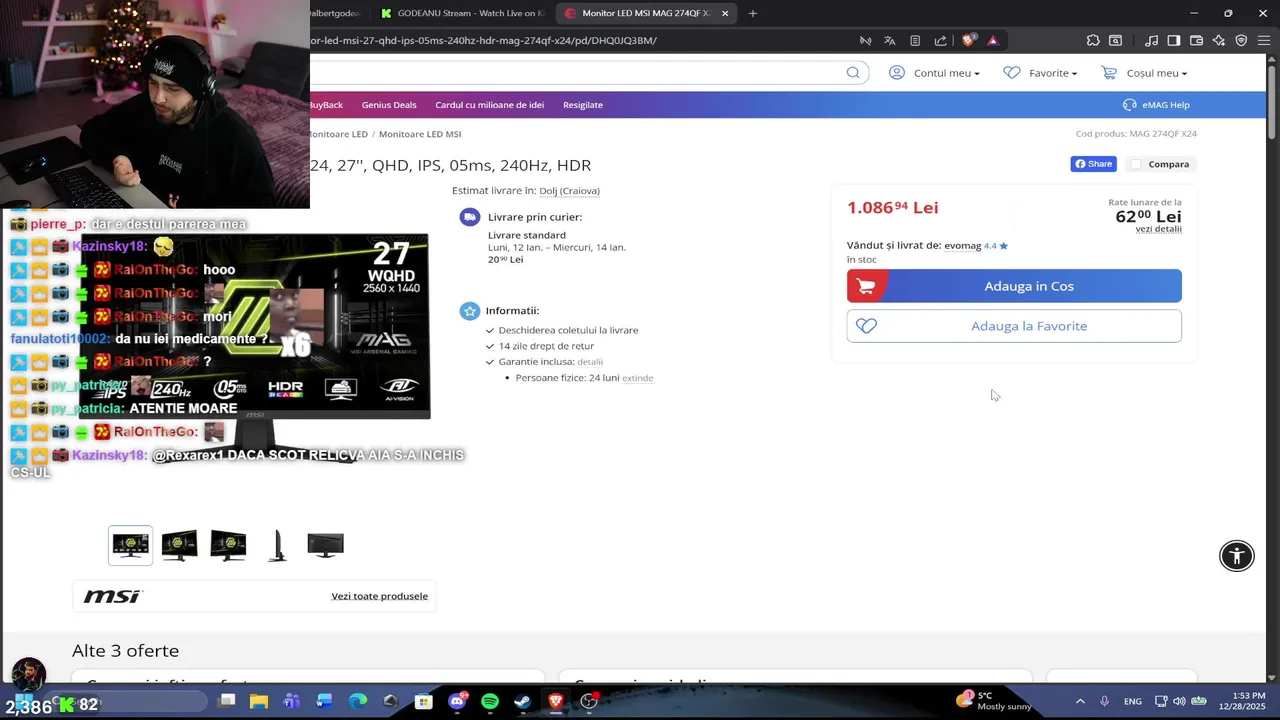The height and width of the screenshot is (720, 1280).
Task: Click Adauga la Favorite button
Action: (x=1014, y=326)
